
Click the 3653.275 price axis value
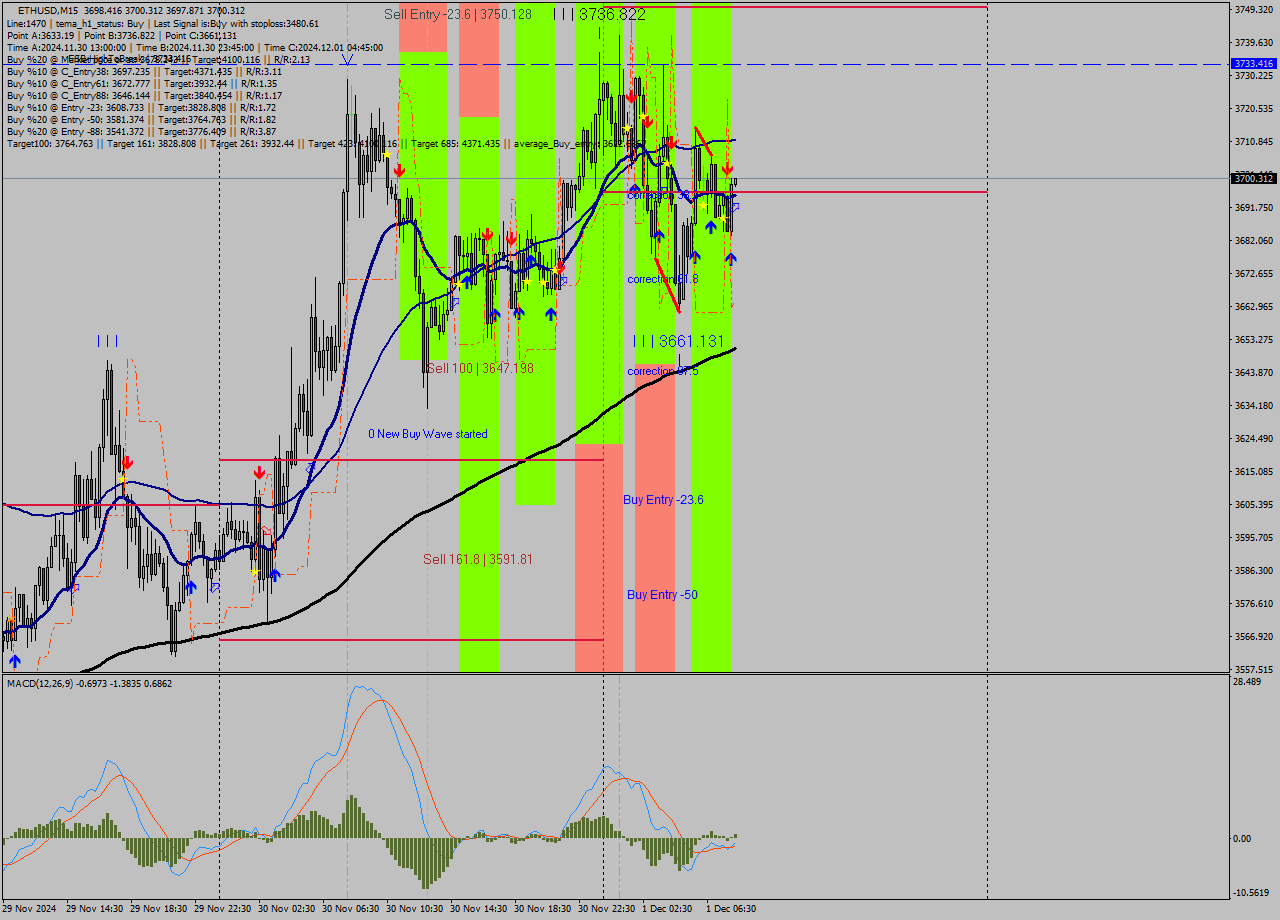(1254, 339)
